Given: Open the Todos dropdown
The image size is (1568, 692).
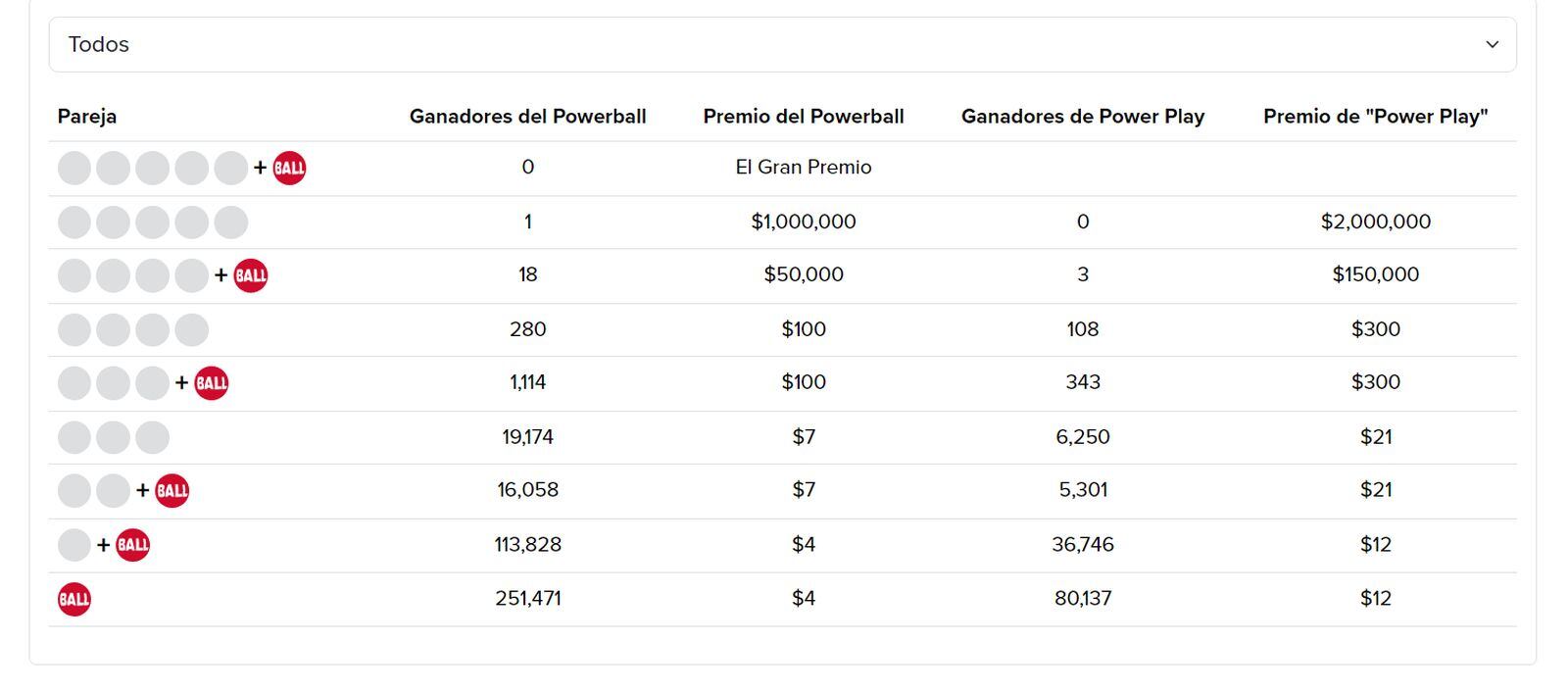Looking at the screenshot, I should tap(98, 43).
